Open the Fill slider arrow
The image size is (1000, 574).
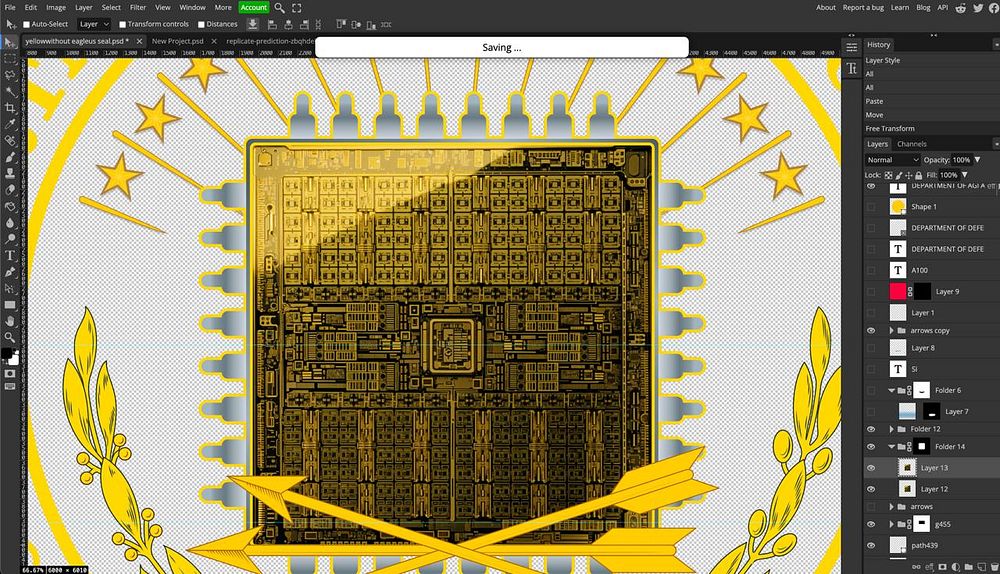[x=965, y=175]
